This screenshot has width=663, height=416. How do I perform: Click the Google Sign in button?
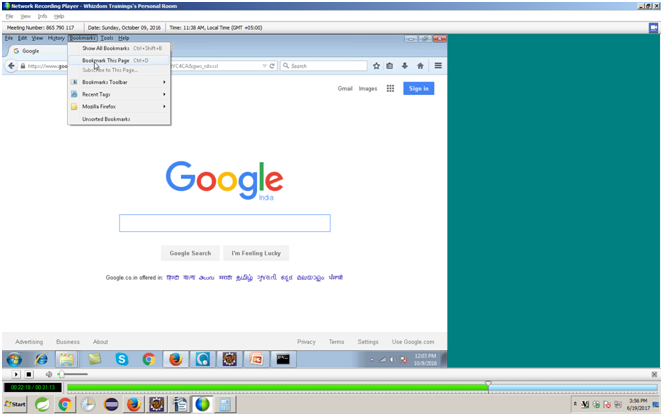point(419,88)
